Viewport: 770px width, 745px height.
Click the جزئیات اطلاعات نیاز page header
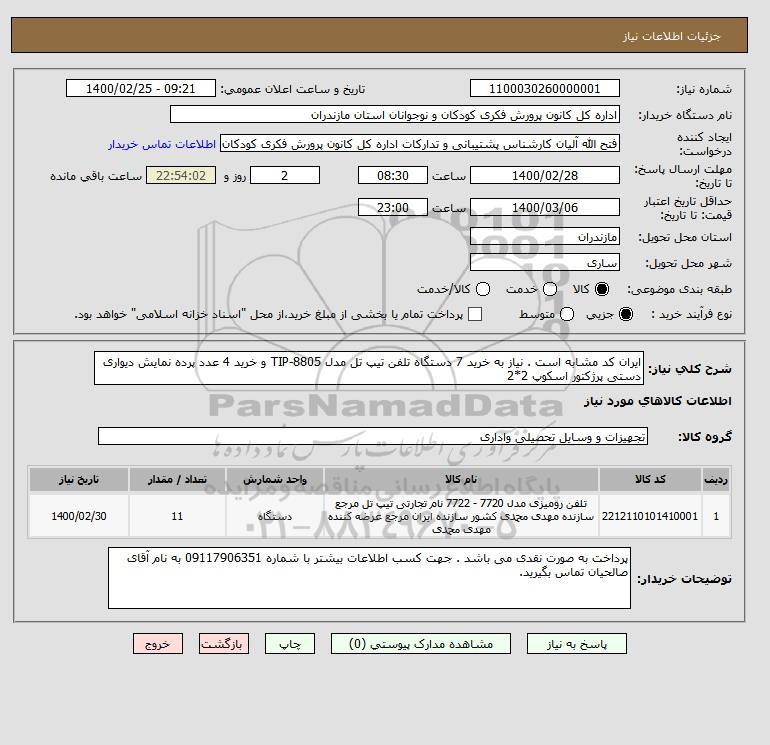[x=671, y=37]
